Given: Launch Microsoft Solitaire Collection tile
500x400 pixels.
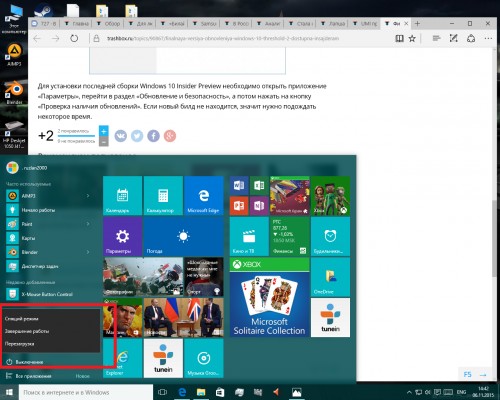Looking at the screenshot, I should 269,297.
